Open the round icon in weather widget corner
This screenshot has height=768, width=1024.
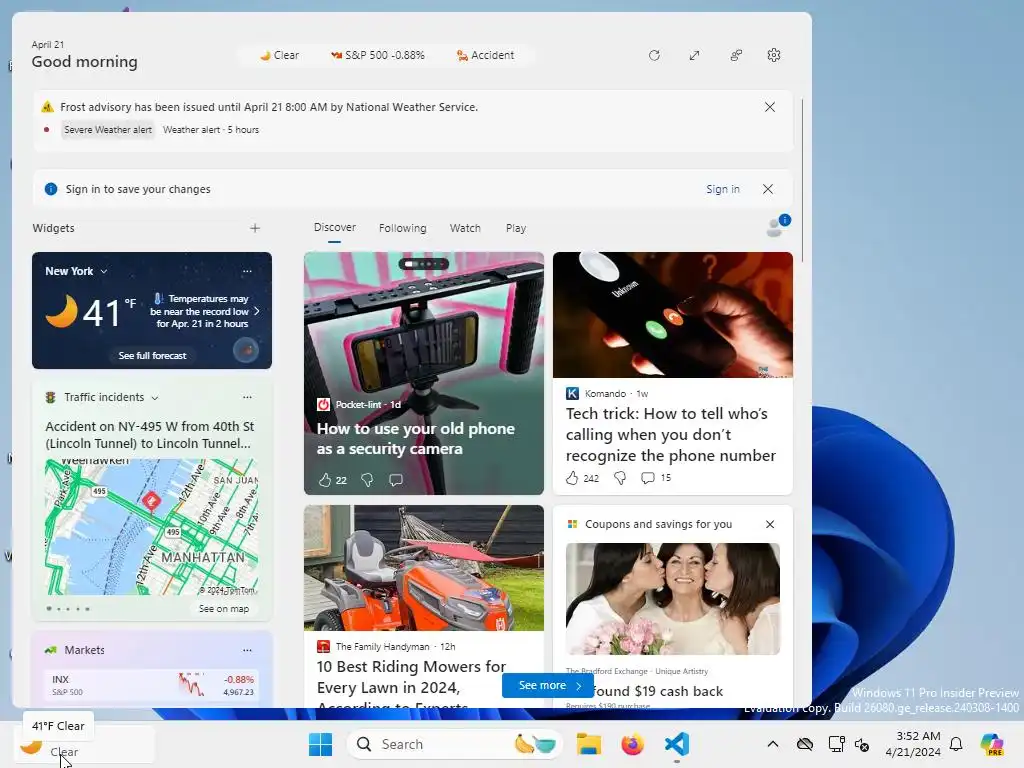246,351
